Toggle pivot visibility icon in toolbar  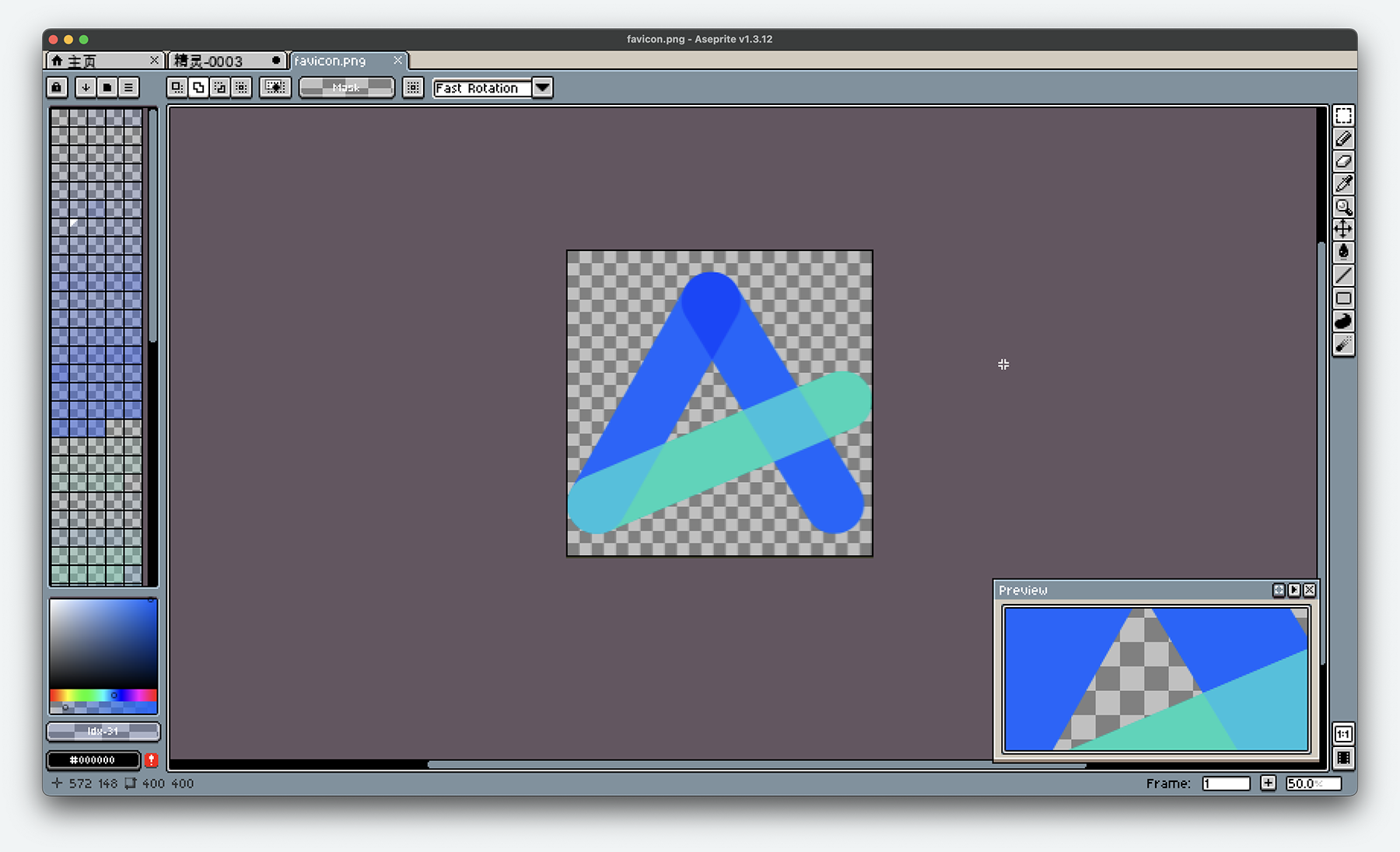[413, 87]
